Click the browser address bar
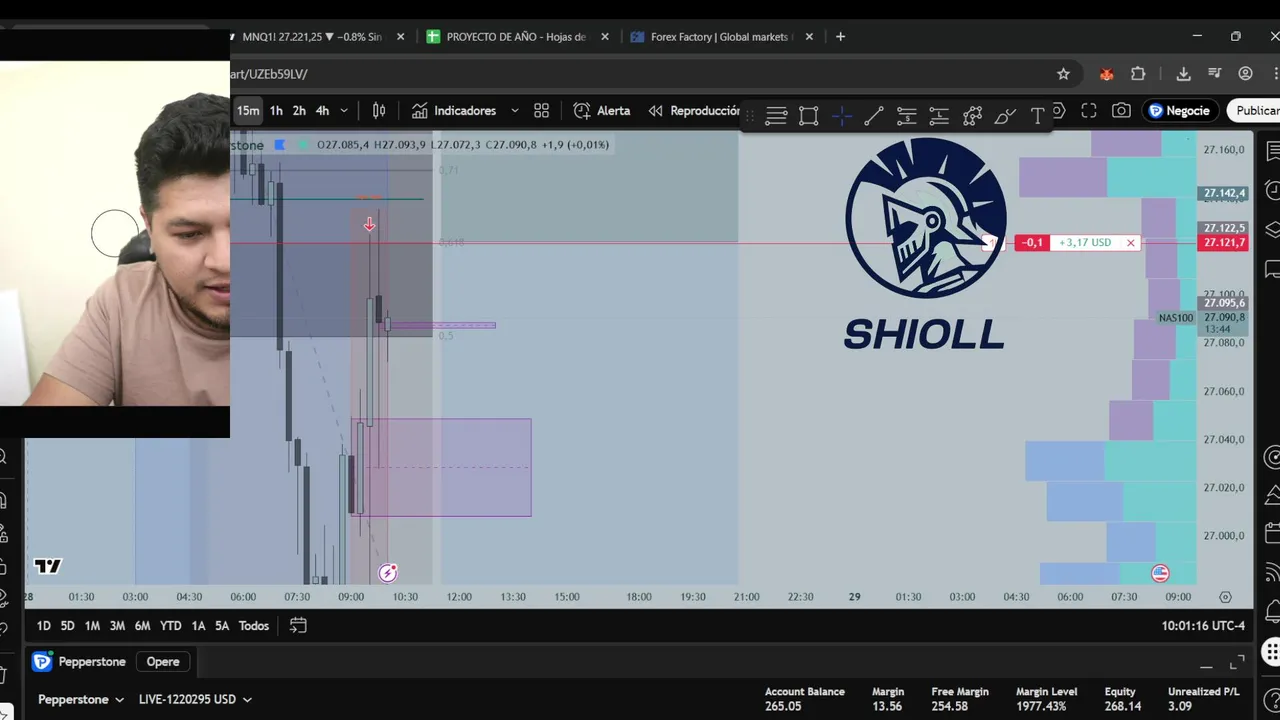The width and height of the screenshot is (1280, 720). [640, 74]
